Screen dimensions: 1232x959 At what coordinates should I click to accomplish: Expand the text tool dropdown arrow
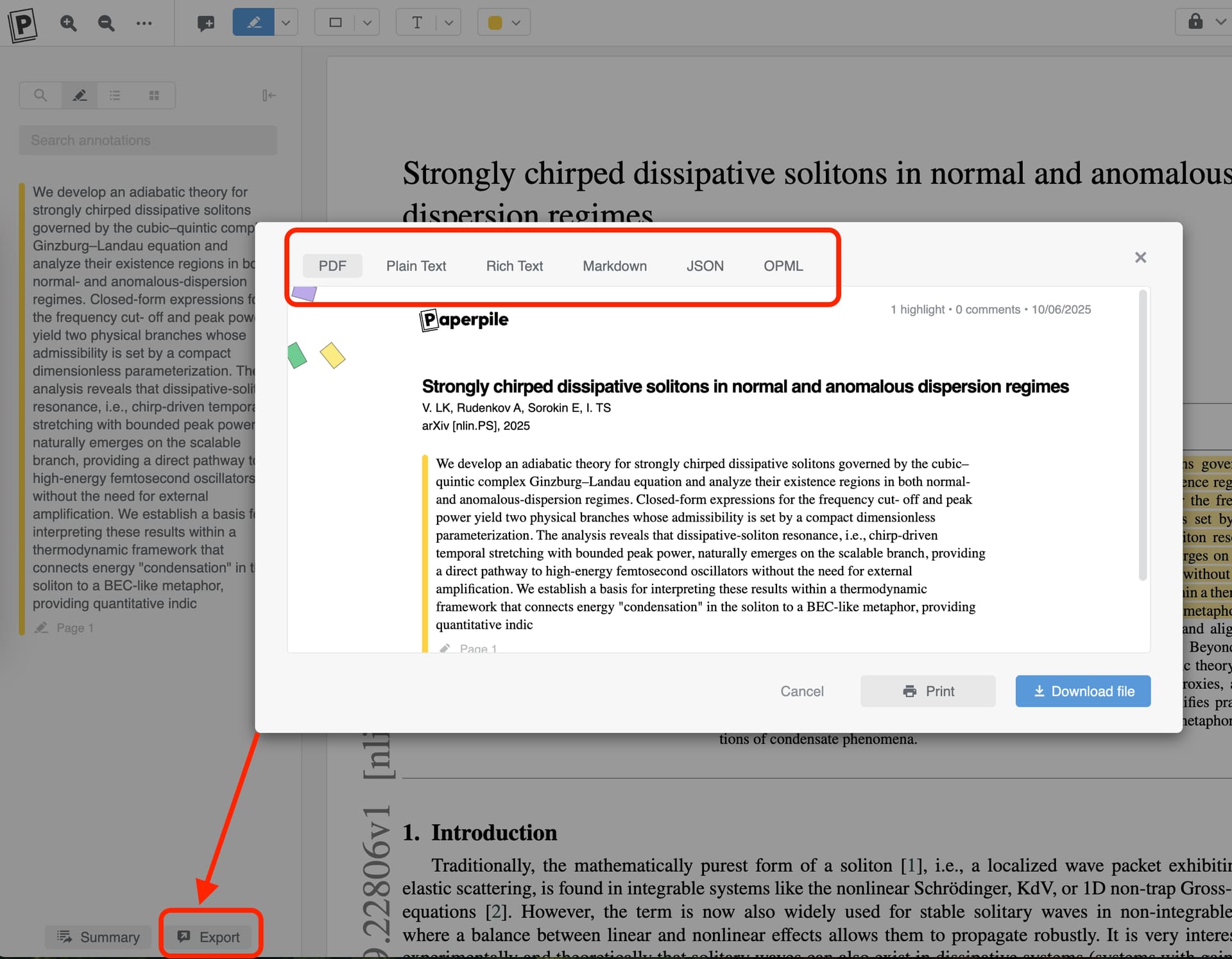click(449, 22)
